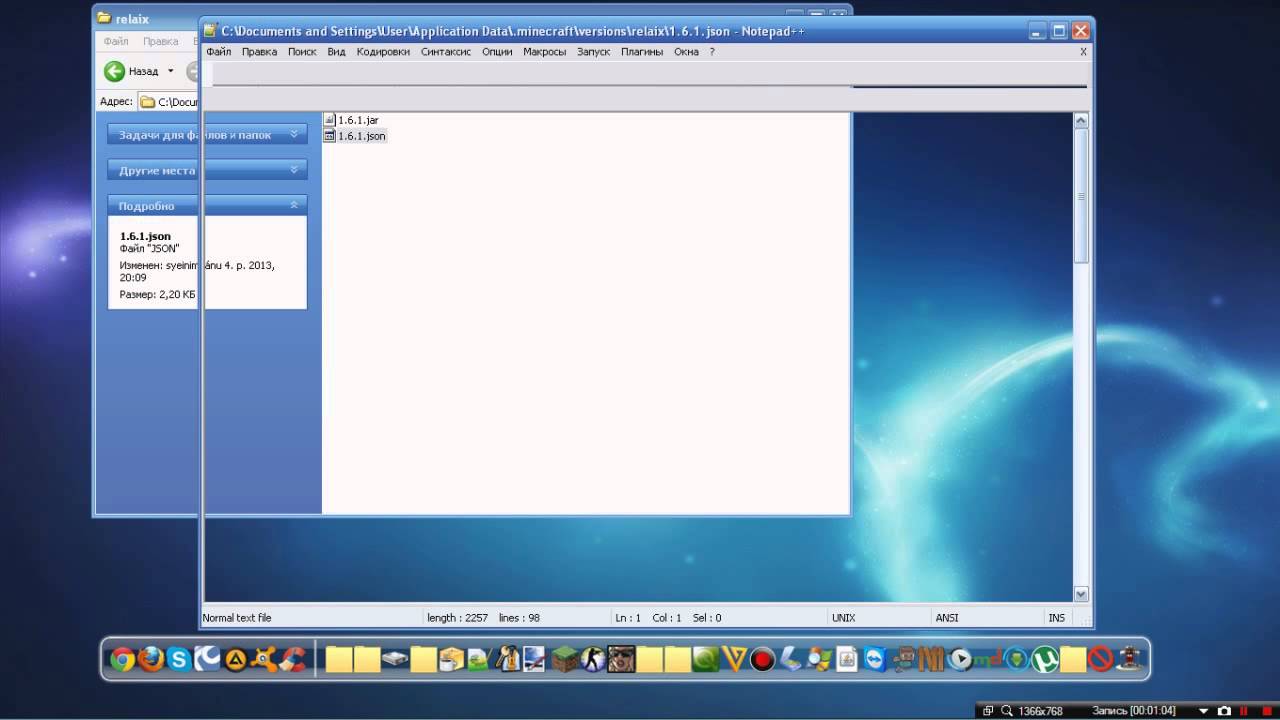
Task: Minimize the Notepad++ window
Action: click(1038, 31)
